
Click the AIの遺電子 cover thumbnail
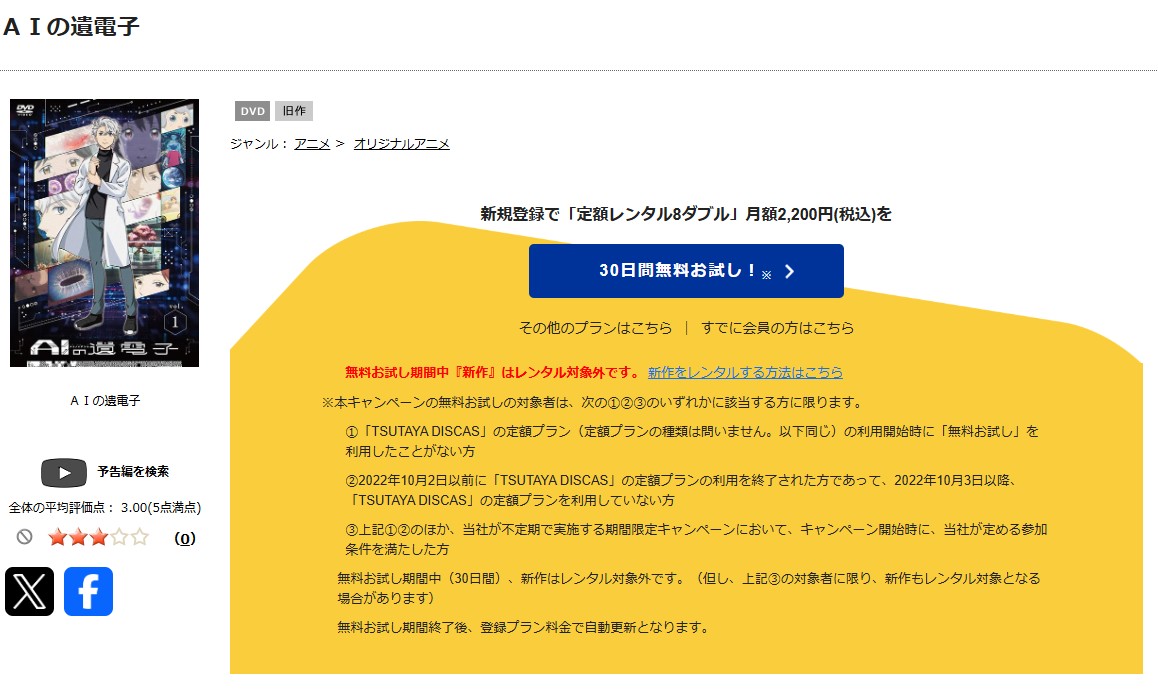coord(104,232)
